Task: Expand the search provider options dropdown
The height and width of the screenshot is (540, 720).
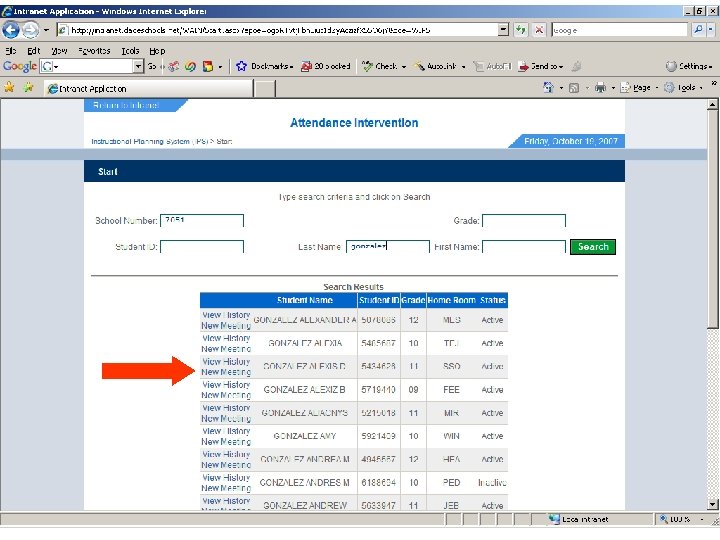Action: (710, 30)
